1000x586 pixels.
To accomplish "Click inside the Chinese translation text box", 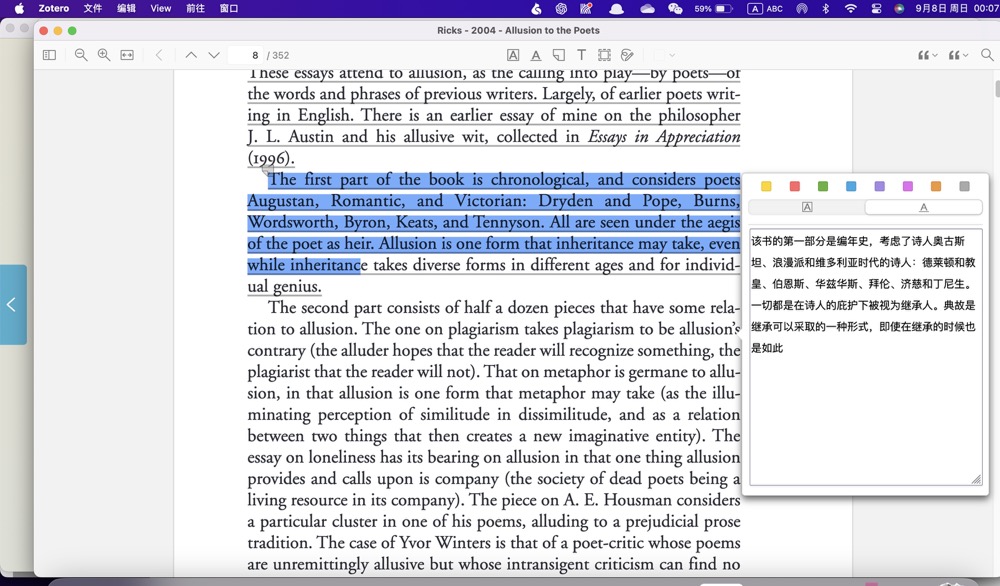I will pyautogui.click(x=865, y=356).
